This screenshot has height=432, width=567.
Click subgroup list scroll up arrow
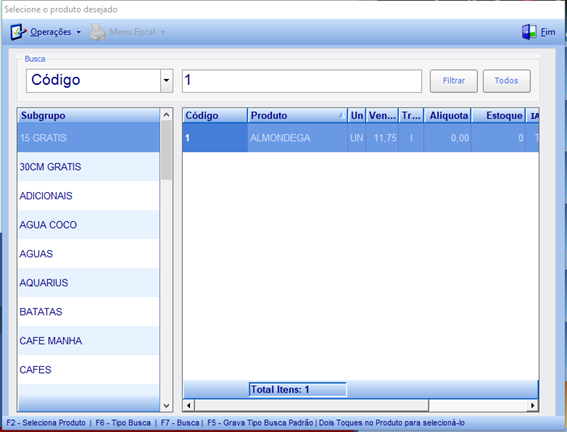point(166,115)
